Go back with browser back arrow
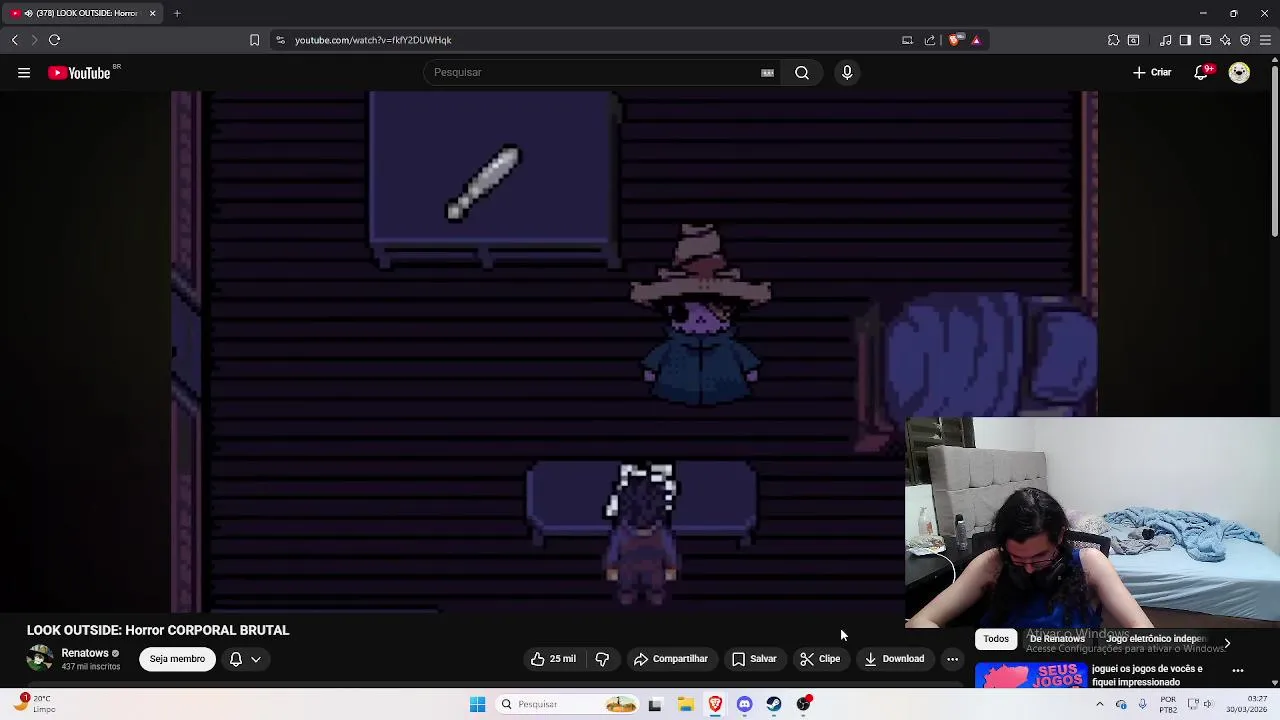Image resolution: width=1280 pixels, height=720 pixels. point(14,40)
